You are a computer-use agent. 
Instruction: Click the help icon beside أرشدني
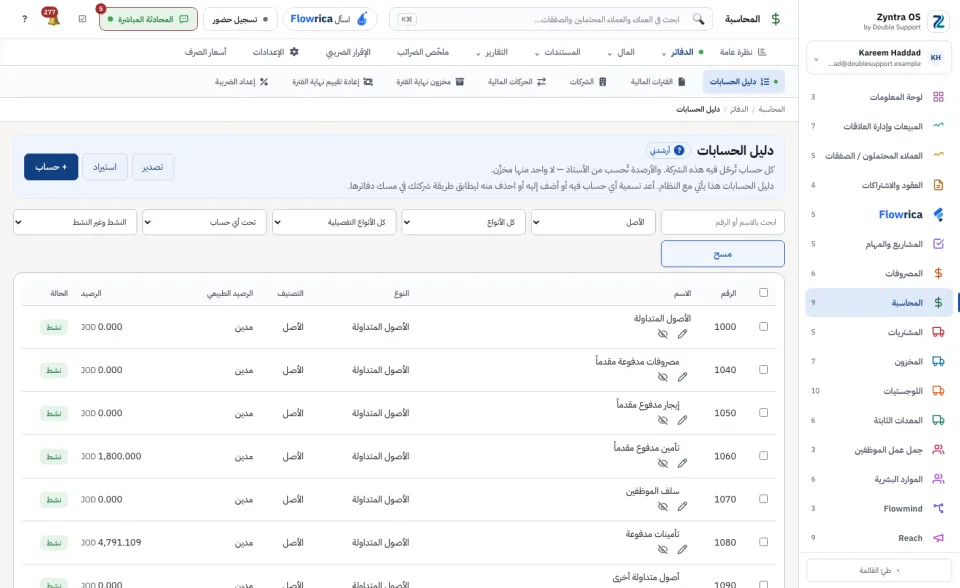[x=679, y=150]
